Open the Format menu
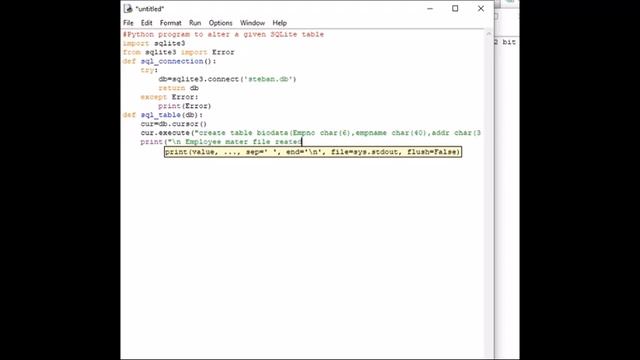The width and height of the screenshot is (640, 360). [x=170, y=23]
